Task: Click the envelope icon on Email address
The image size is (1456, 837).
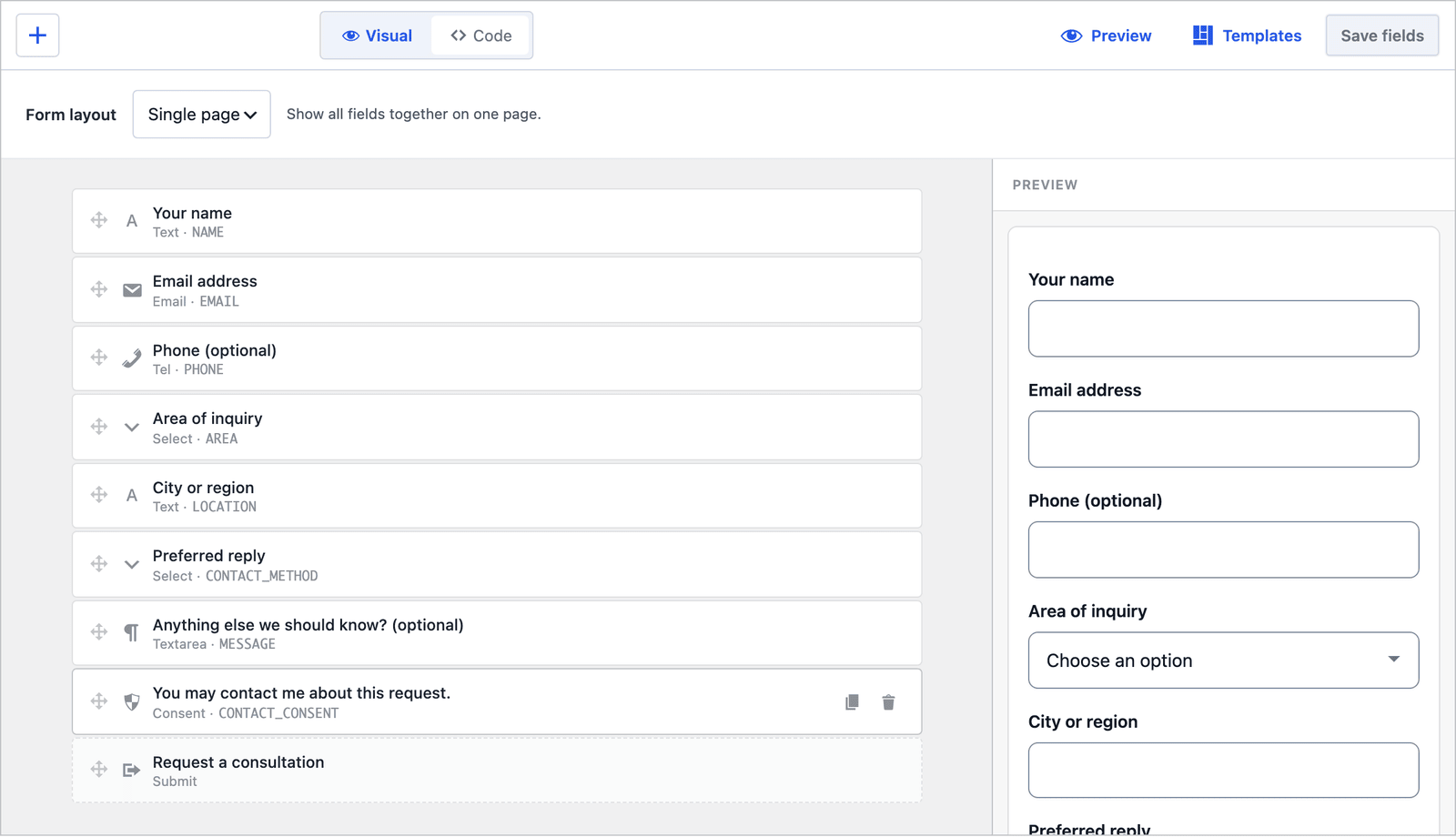Action: tap(132, 290)
